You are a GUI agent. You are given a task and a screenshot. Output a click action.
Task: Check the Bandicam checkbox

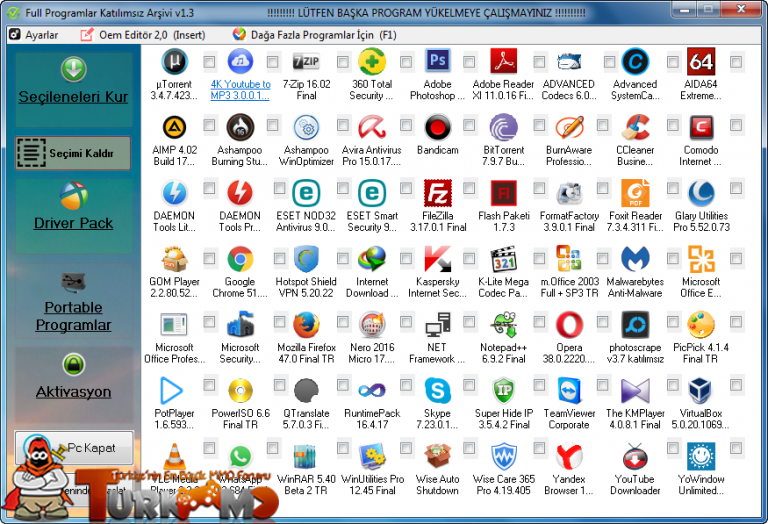tap(469, 125)
